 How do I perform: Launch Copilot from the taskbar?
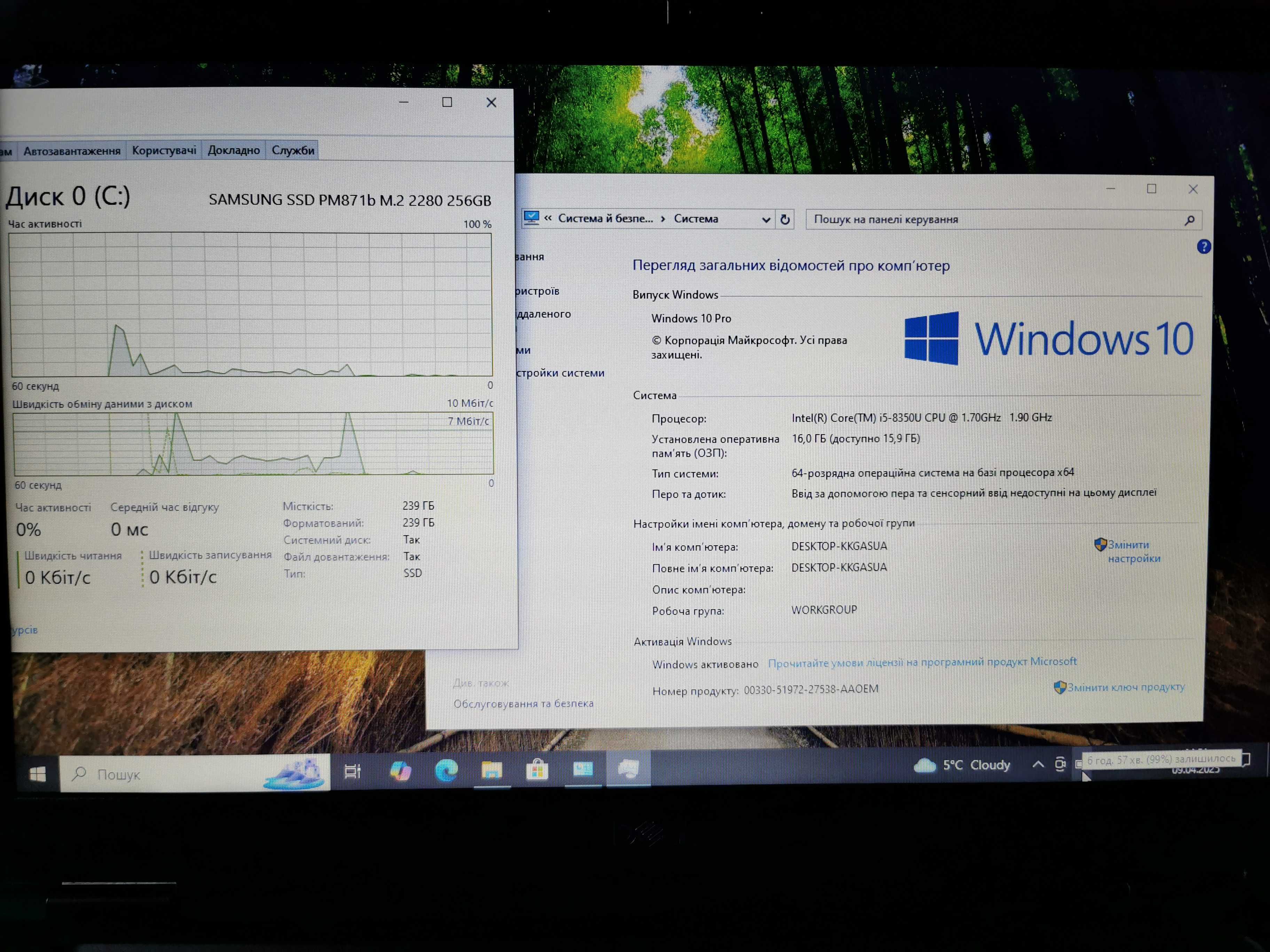pos(400,770)
